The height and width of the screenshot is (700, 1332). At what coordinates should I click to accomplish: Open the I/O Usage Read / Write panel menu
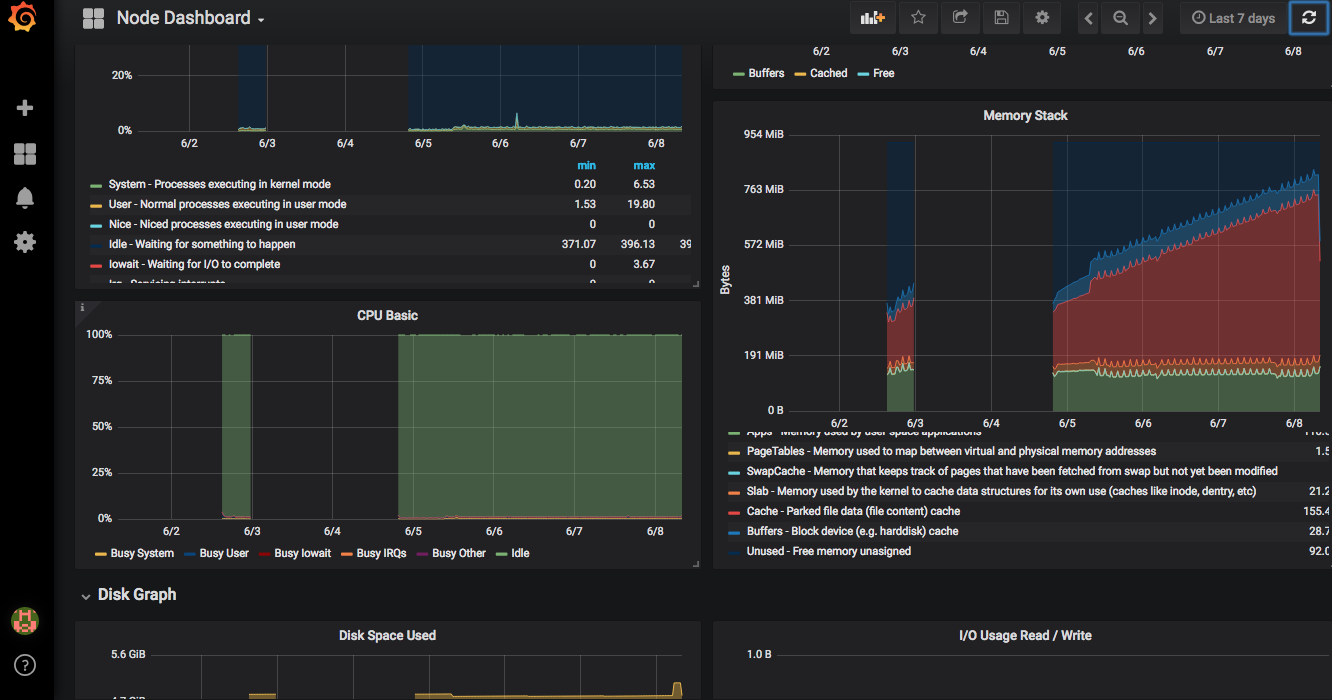1025,635
